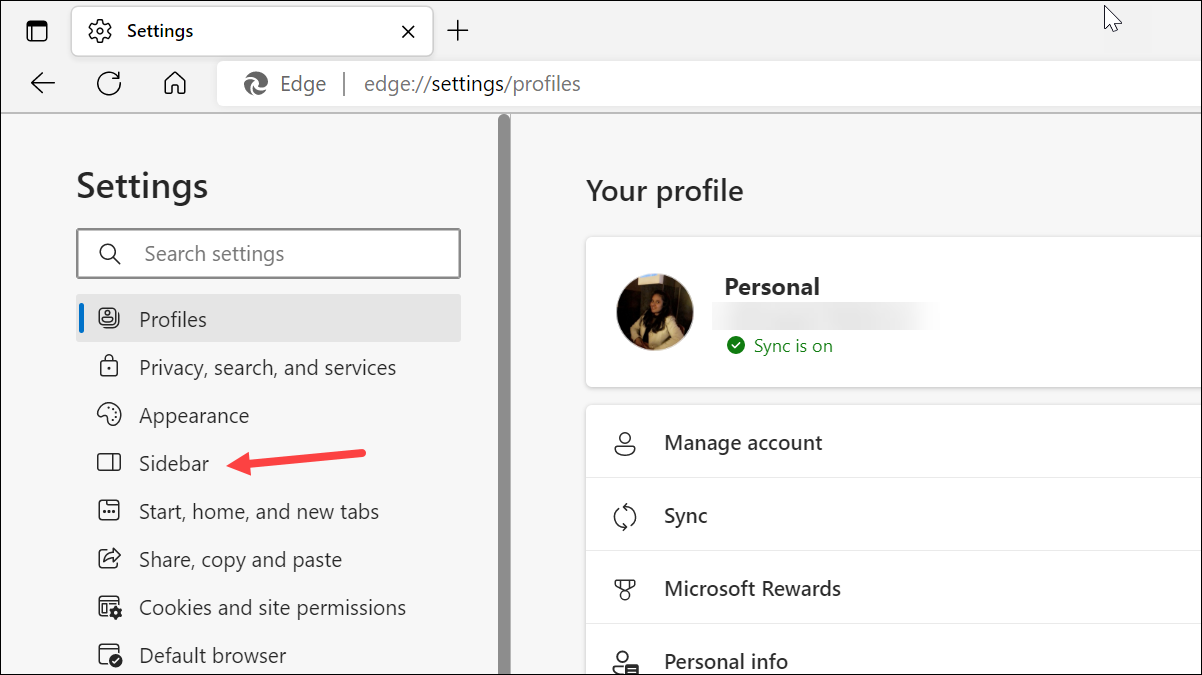Image resolution: width=1202 pixels, height=675 pixels.
Task: Click the Appearance palette icon
Action: click(109, 414)
